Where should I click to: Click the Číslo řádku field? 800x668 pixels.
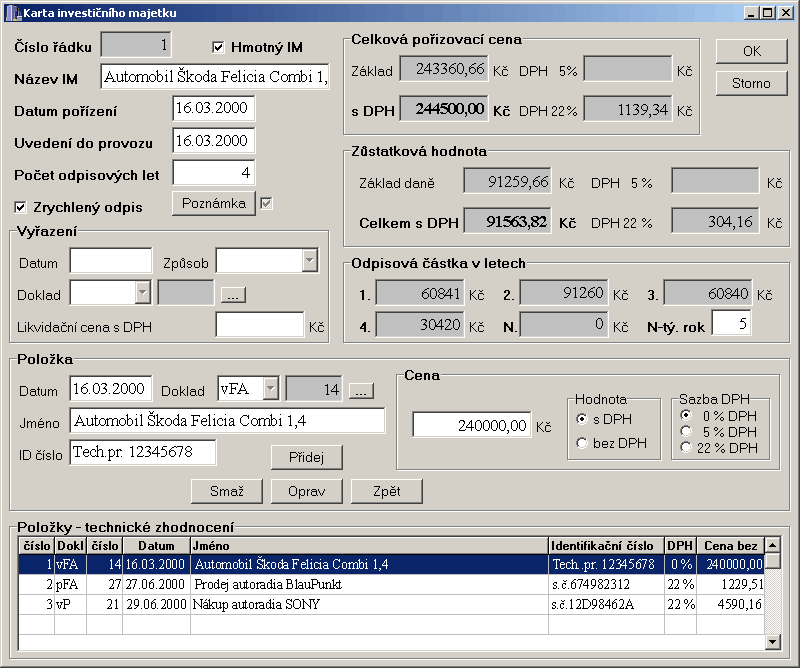[x=136, y=44]
